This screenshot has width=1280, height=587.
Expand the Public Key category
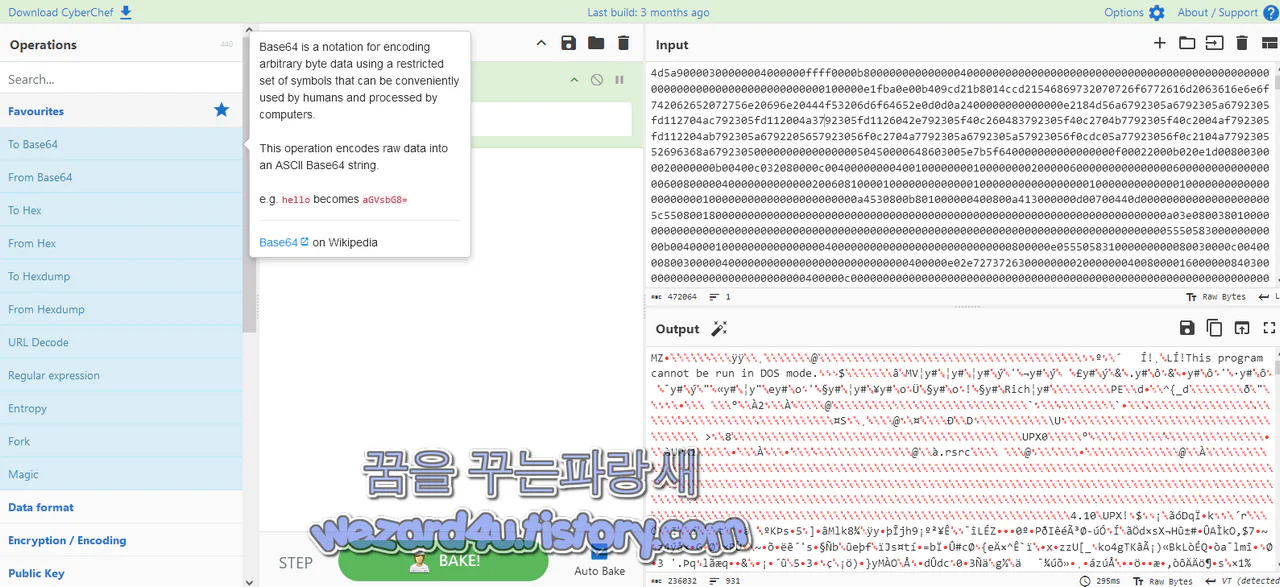pyautogui.click(x=35, y=573)
